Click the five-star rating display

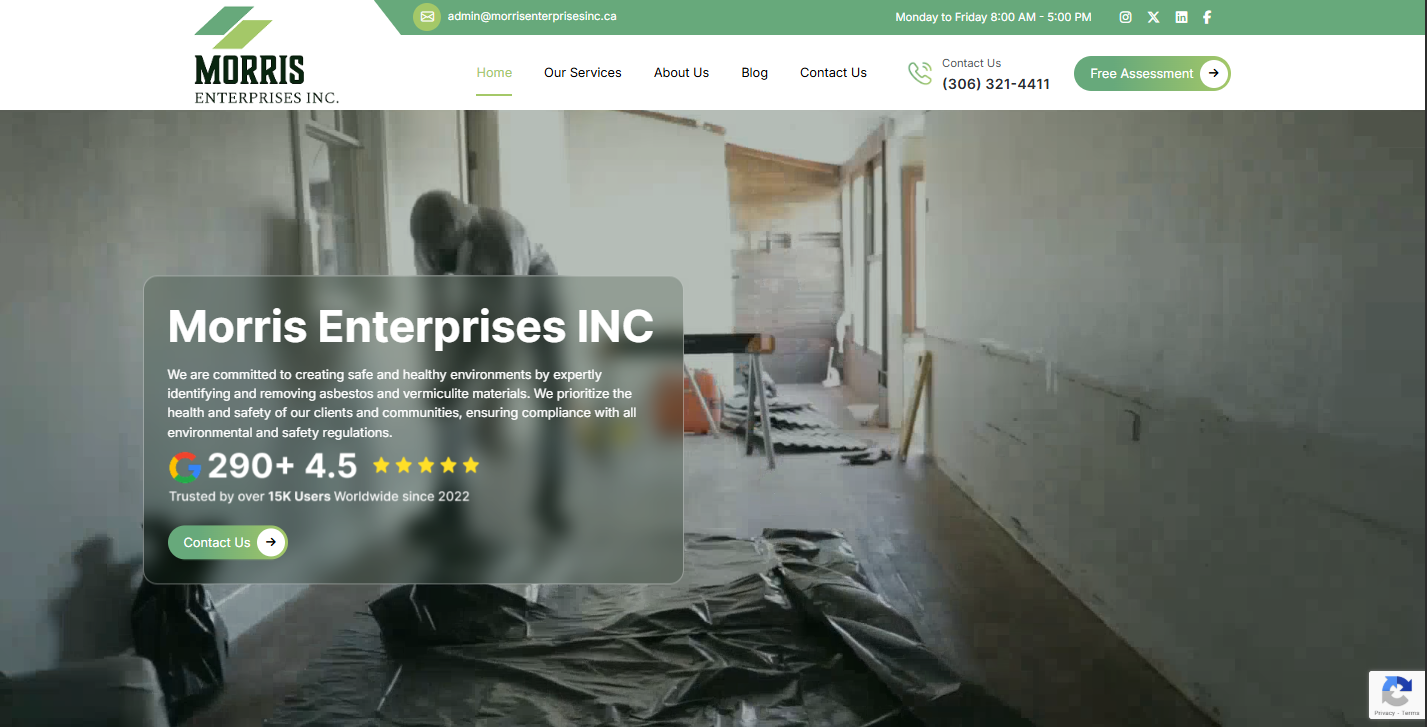[x=426, y=465]
